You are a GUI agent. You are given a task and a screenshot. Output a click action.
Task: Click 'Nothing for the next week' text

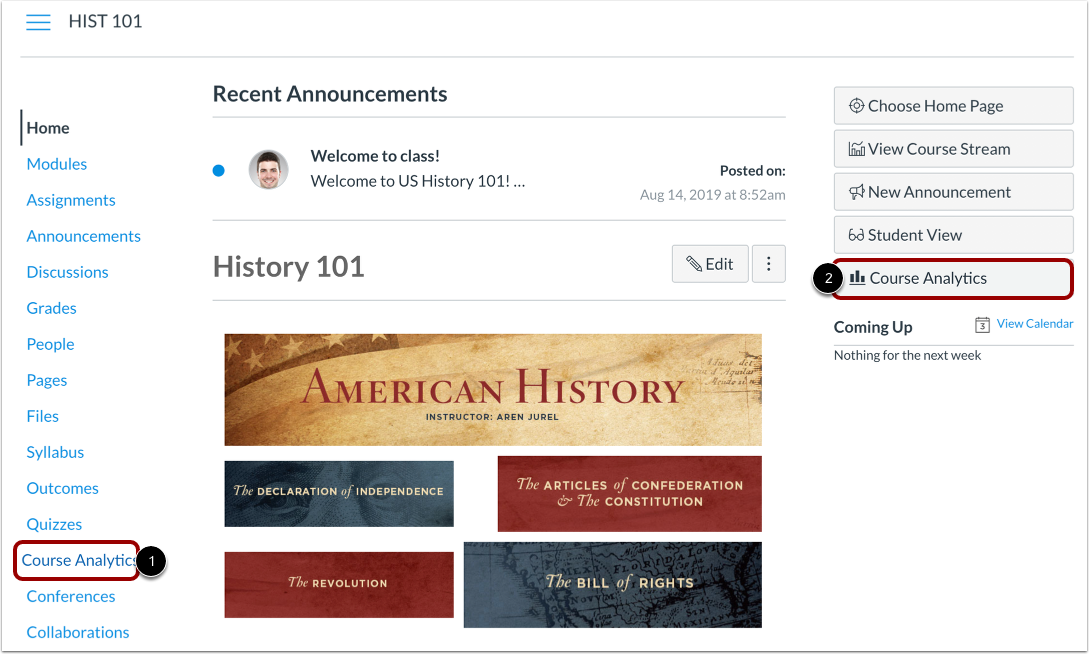(x=908, y=355)
